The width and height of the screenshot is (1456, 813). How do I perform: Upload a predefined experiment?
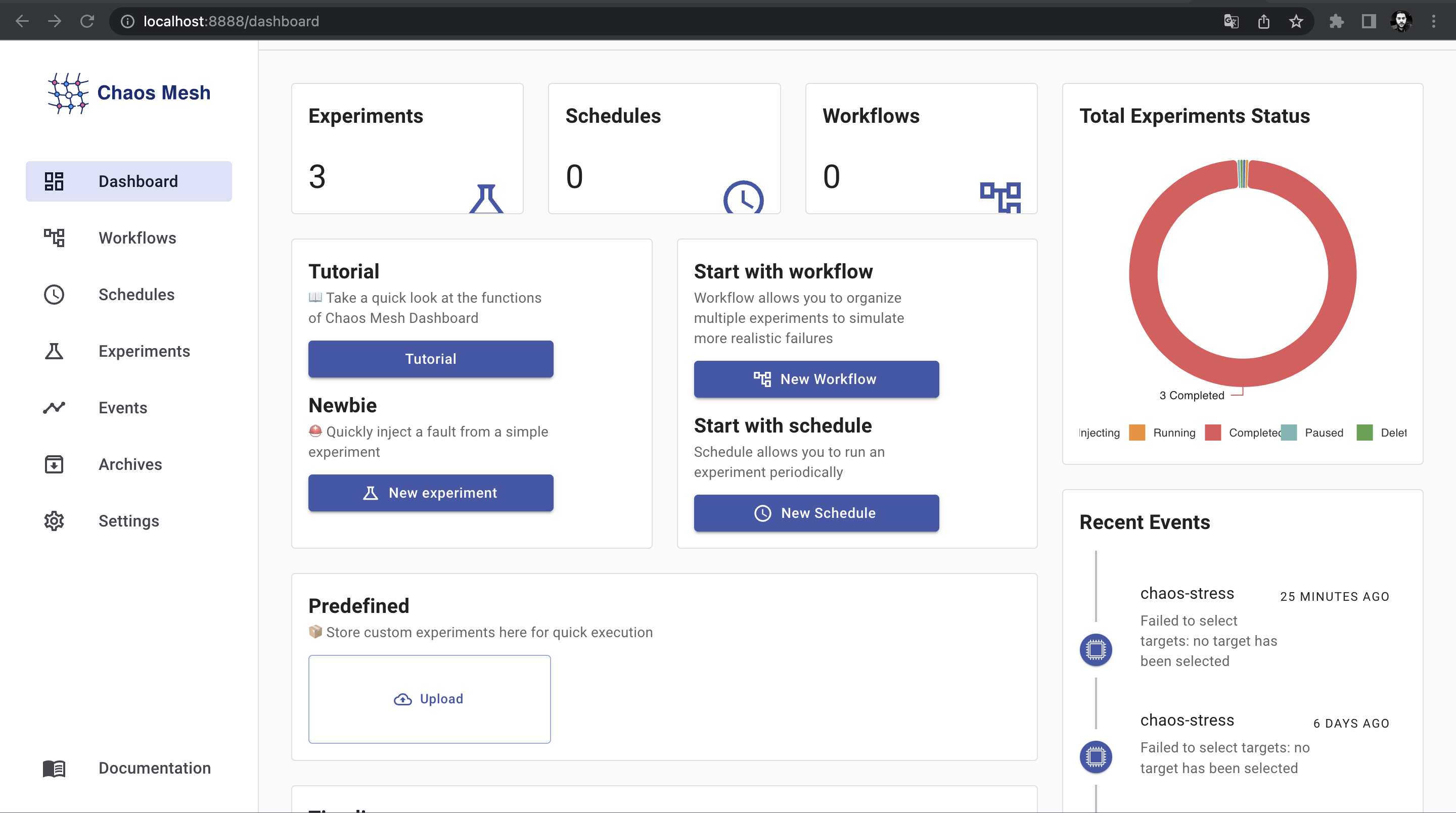430,699
